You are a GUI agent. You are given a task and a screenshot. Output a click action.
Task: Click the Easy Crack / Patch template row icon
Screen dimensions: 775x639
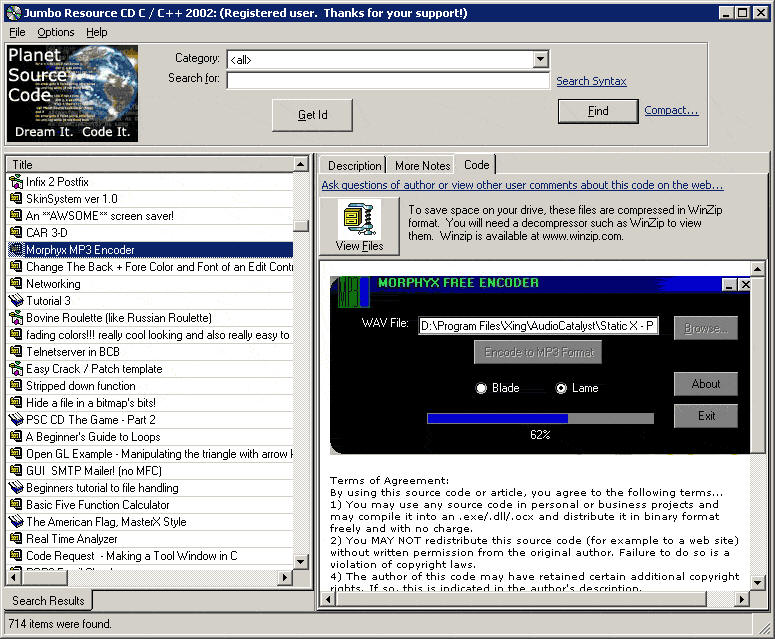(x=16, y=369)
